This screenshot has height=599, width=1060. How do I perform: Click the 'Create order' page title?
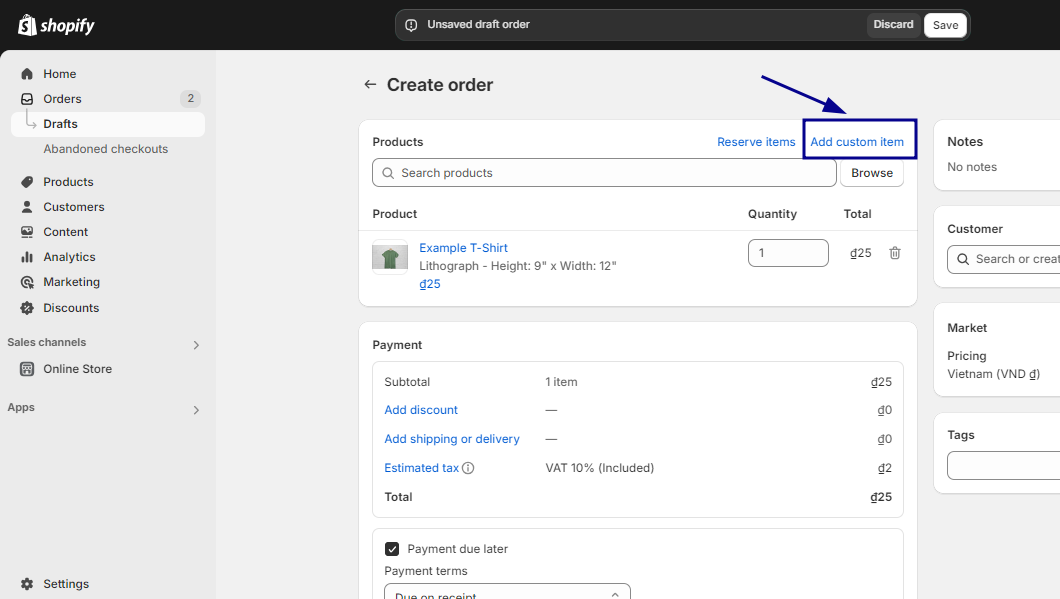(x=439, y=85)
